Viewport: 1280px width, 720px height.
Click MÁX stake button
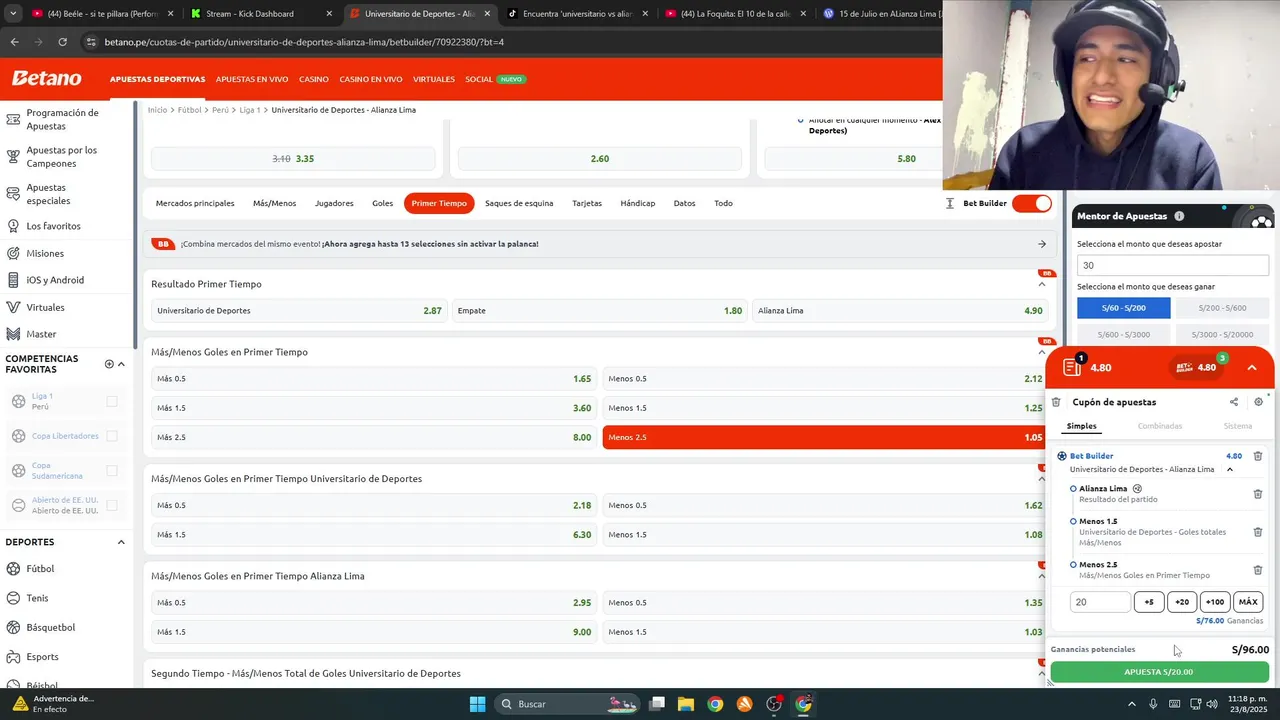1248,602
